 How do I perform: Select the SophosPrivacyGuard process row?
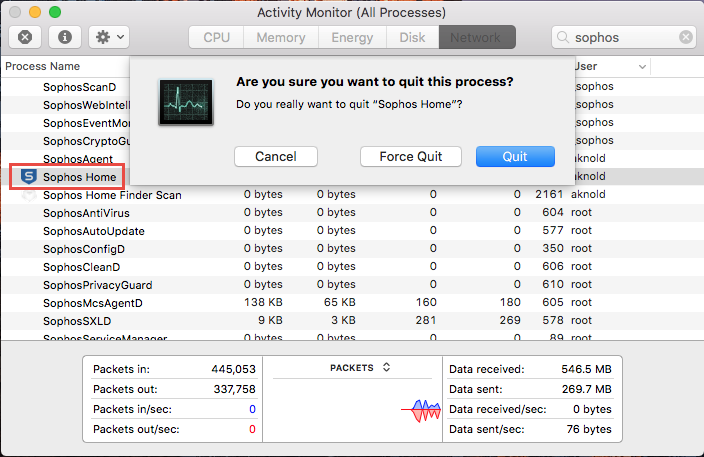pyautogui.click(x=352, y=285)
